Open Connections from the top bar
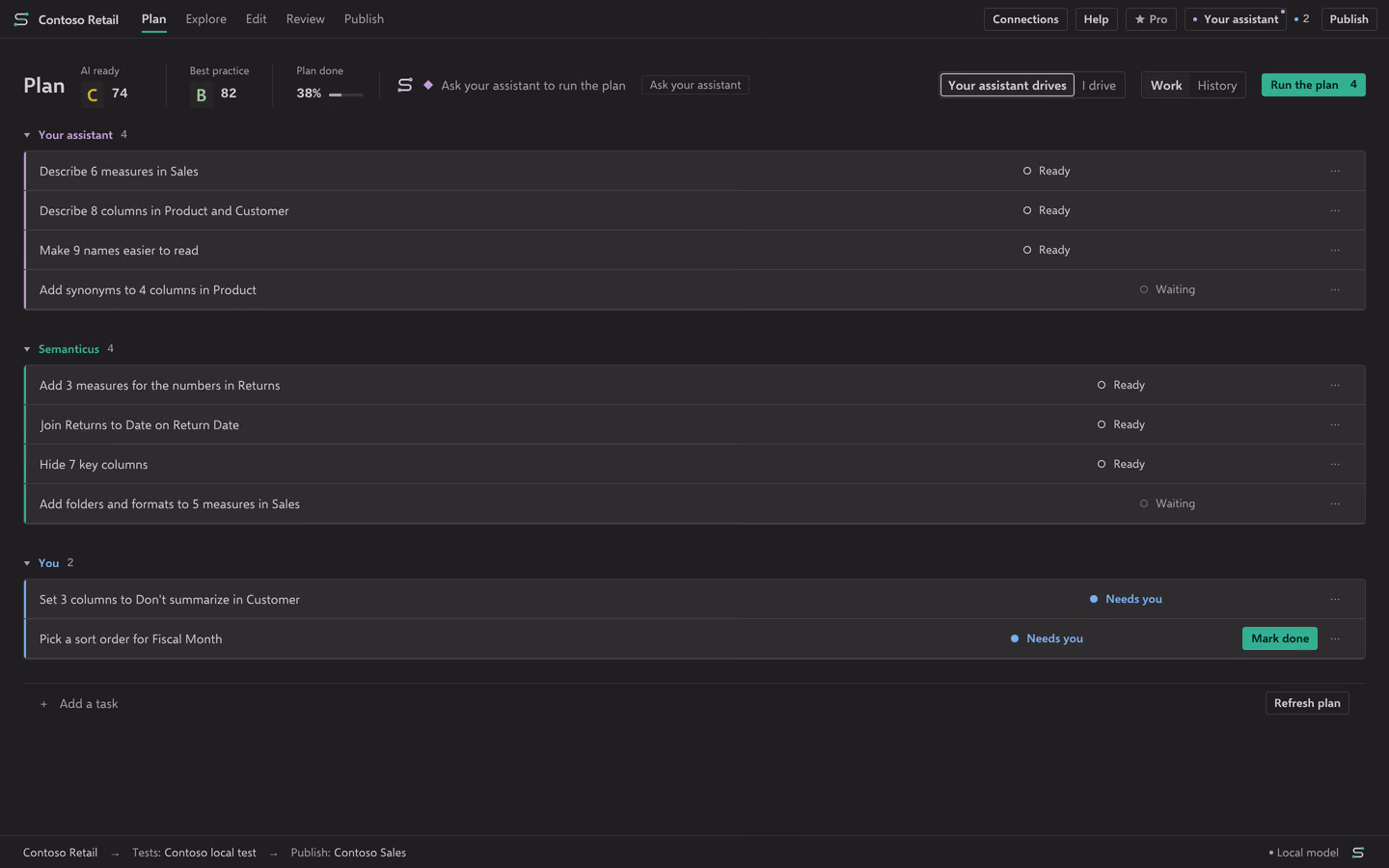 click(x=1025, y=19)
